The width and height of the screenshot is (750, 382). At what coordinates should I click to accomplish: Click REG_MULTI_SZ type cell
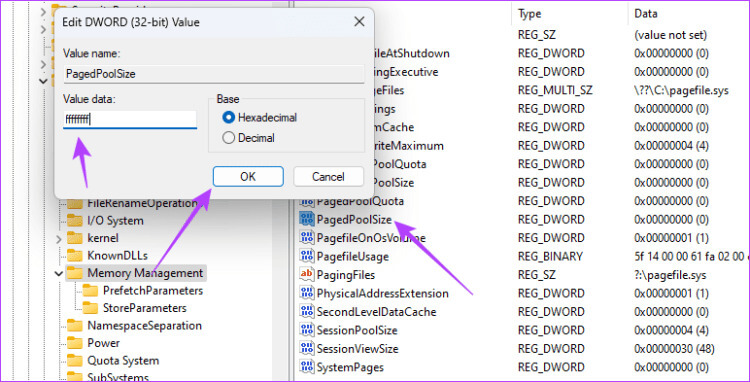555,90
